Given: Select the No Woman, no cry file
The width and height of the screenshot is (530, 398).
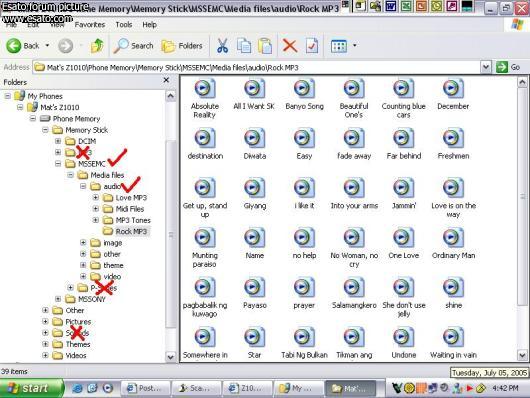Looking at the screenshot, I should pyautogui.click(x=354, y=248).
